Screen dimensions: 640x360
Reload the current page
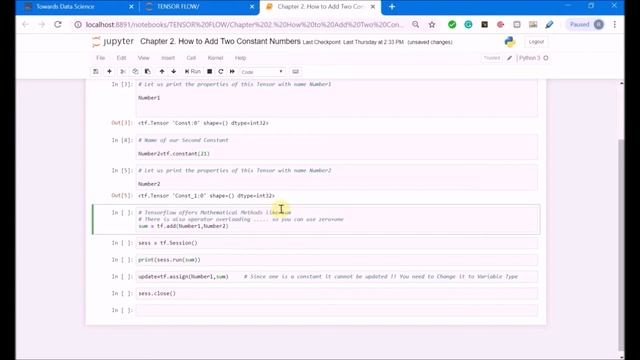(58, 24)
